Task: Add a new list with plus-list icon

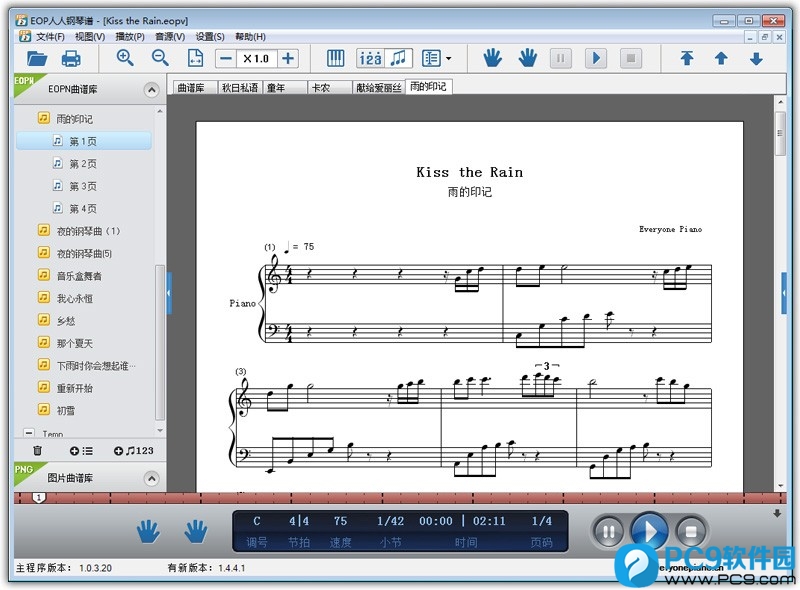Action: pyautogui.click(x=82, y=451)
